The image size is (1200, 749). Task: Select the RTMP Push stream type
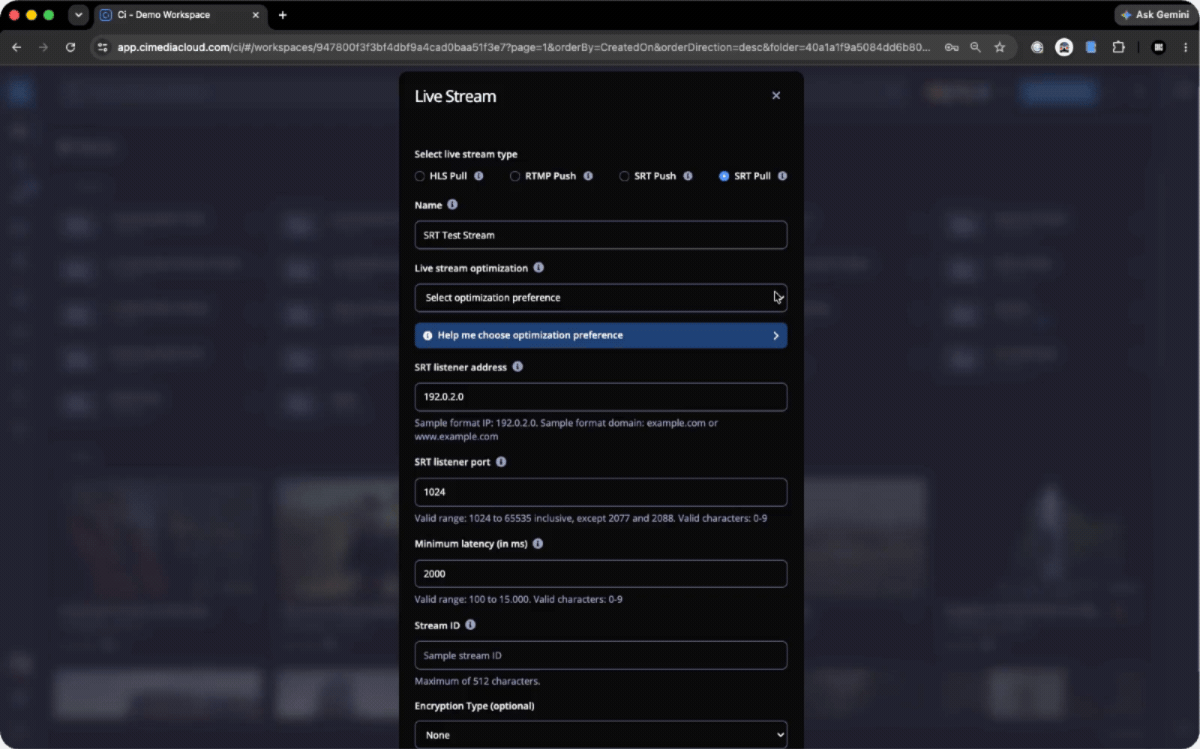515,176
